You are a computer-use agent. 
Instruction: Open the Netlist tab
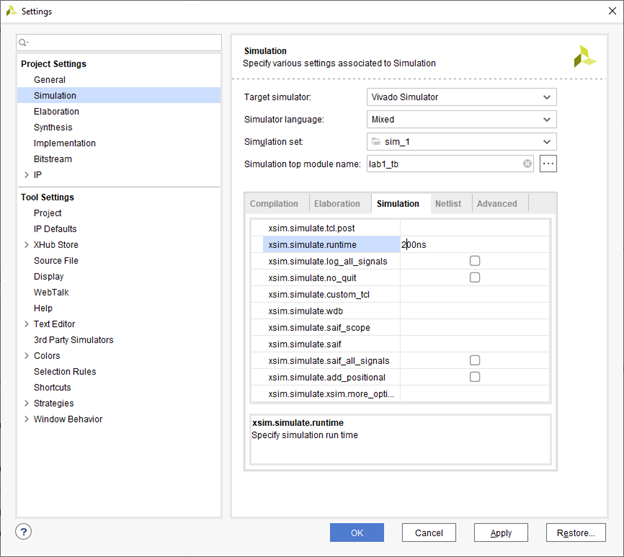coord(448,204)
